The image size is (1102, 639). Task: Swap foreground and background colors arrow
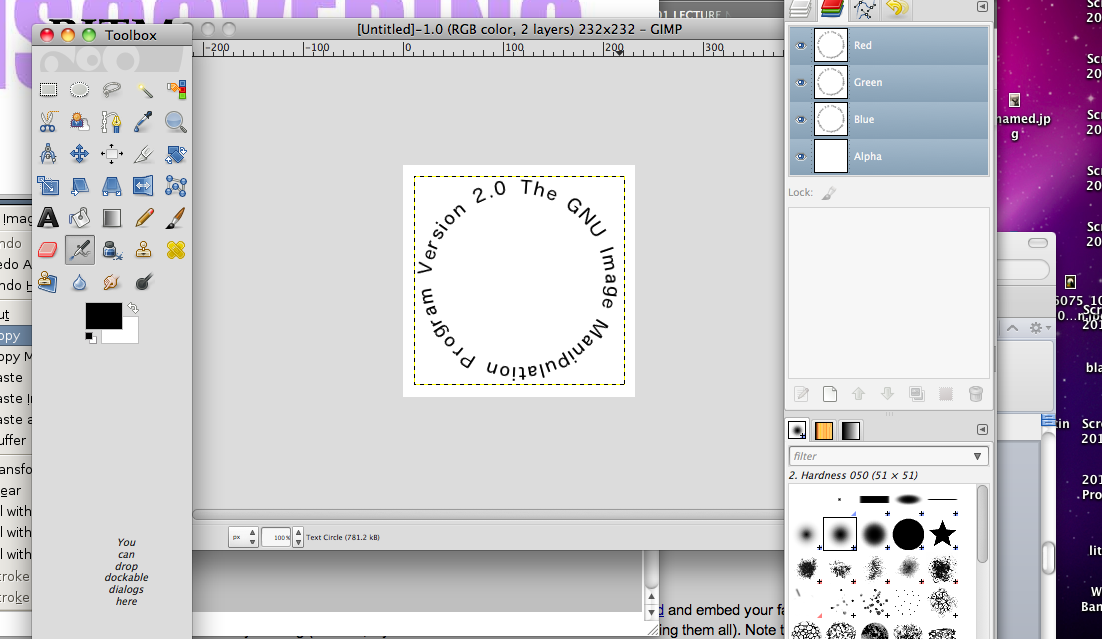(x=133, y=308)
